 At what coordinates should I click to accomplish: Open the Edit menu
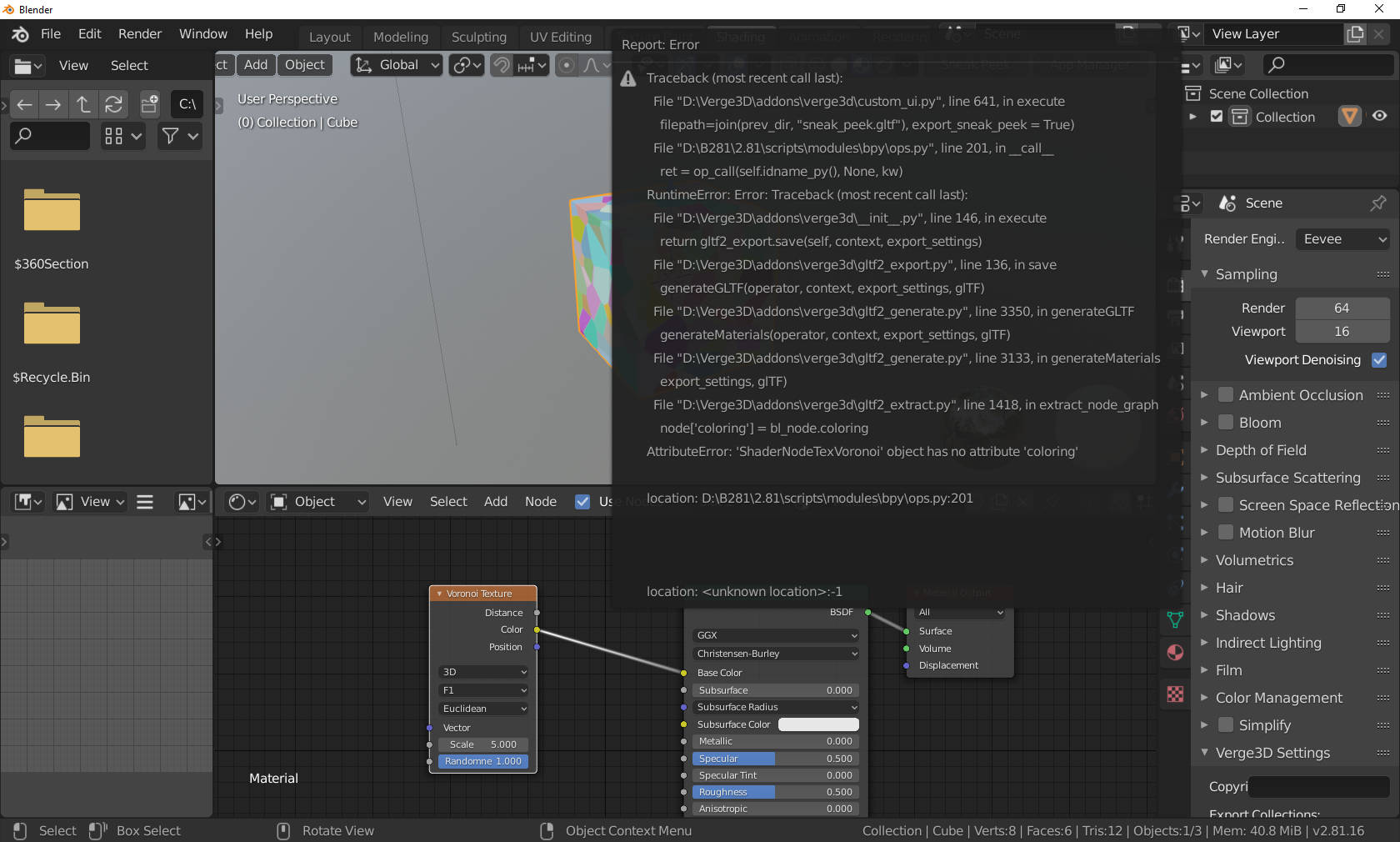pos(89,34)
